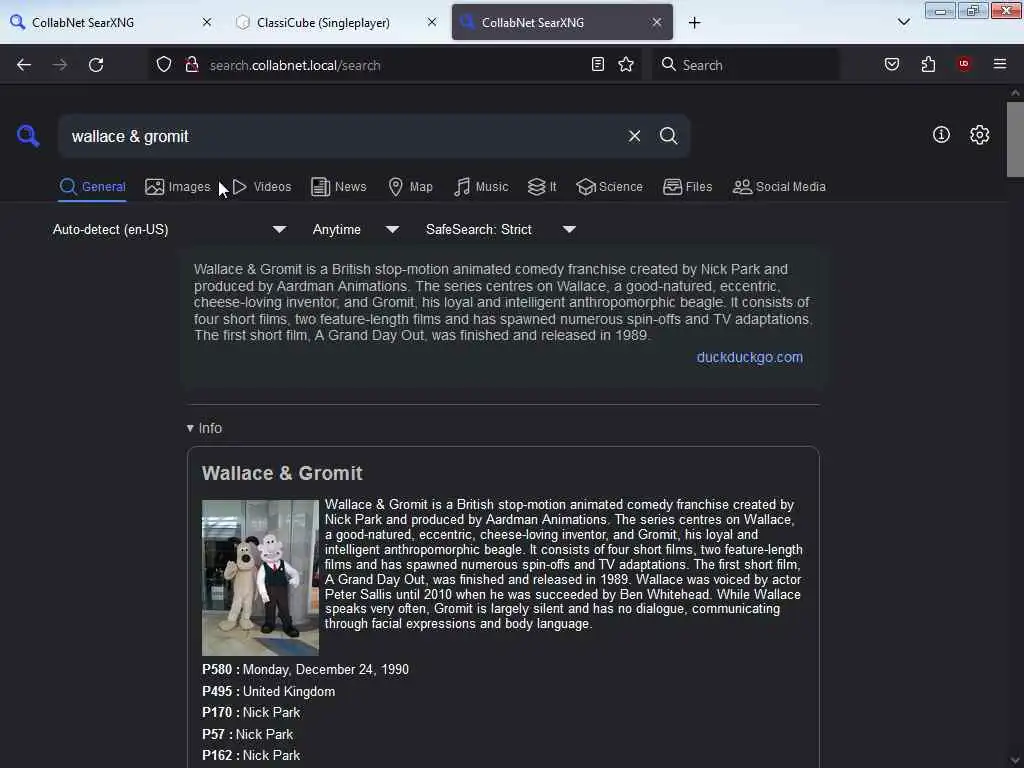
Task: Open Firefox application menu
Action: coord(999,64)
